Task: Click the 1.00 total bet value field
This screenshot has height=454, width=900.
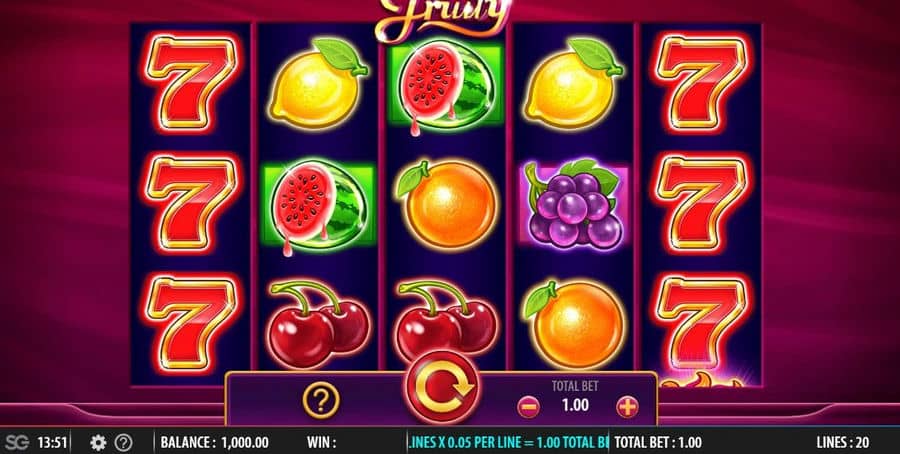Action: pos(575,406)
